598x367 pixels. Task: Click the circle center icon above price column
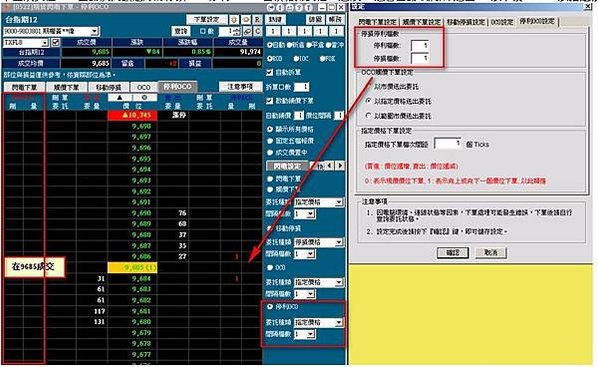coord(144,98)
